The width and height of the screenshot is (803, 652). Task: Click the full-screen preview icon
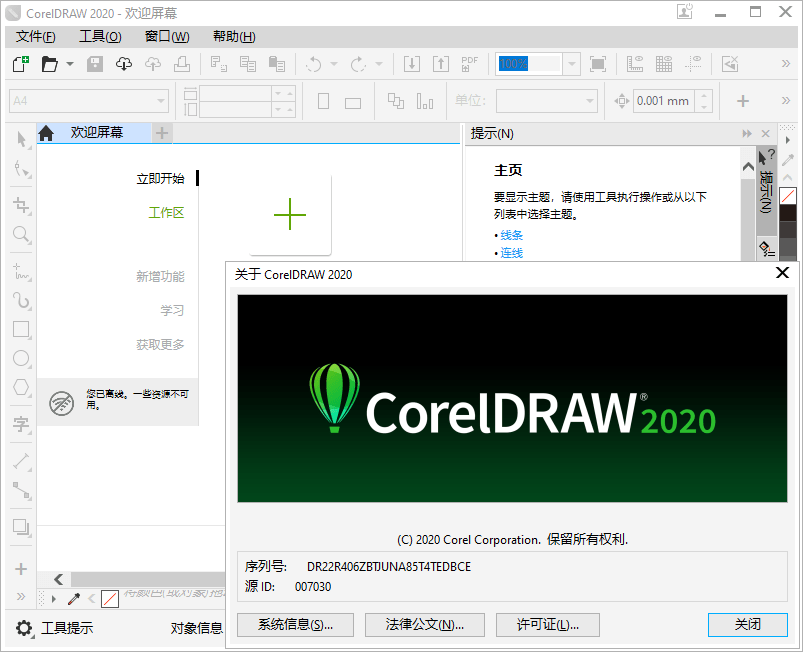598,64
